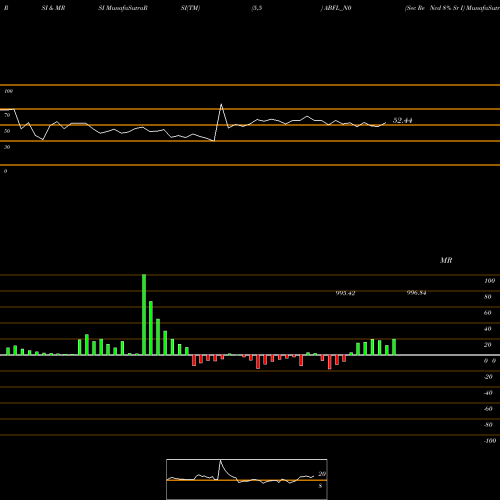Click the MR axis label 40
500x500 pixels.
coord(488,329)
